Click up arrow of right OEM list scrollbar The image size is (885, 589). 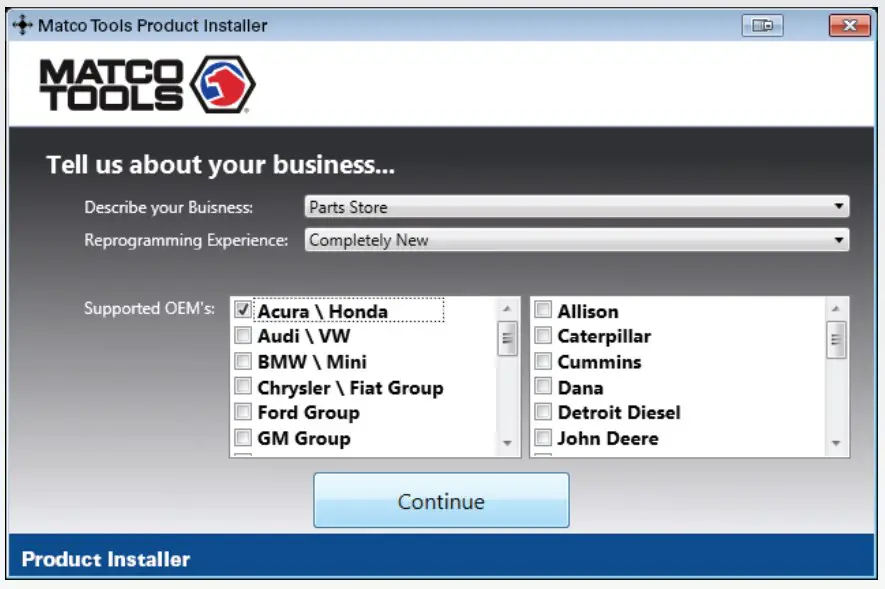click(836, 309)
